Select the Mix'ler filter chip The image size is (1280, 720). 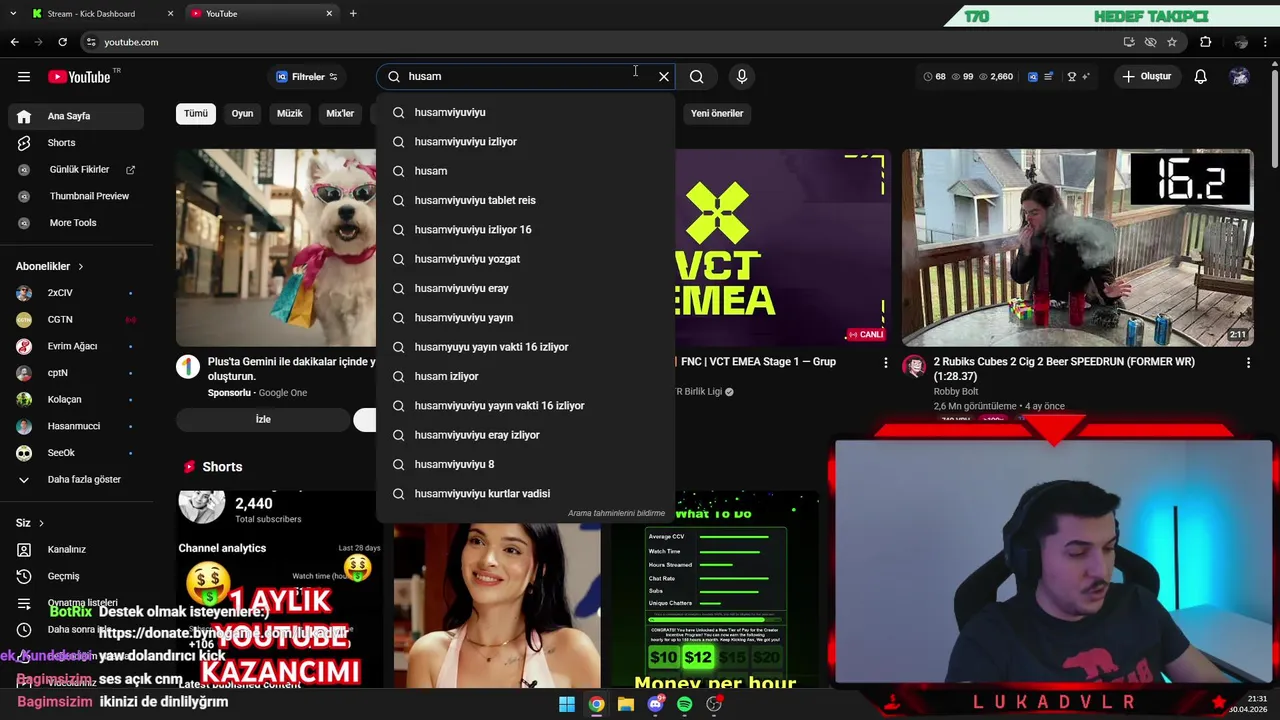pyautogui.click(x=340, y=113)
